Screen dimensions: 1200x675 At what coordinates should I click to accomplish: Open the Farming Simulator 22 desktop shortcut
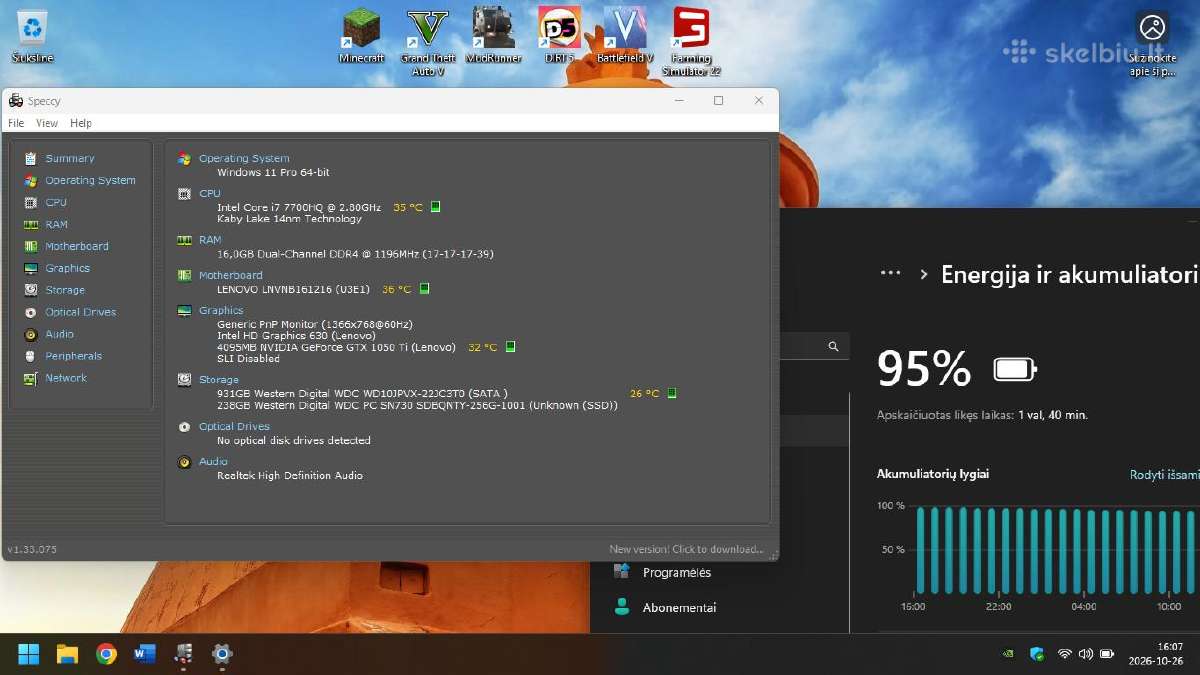pos(691,42)
